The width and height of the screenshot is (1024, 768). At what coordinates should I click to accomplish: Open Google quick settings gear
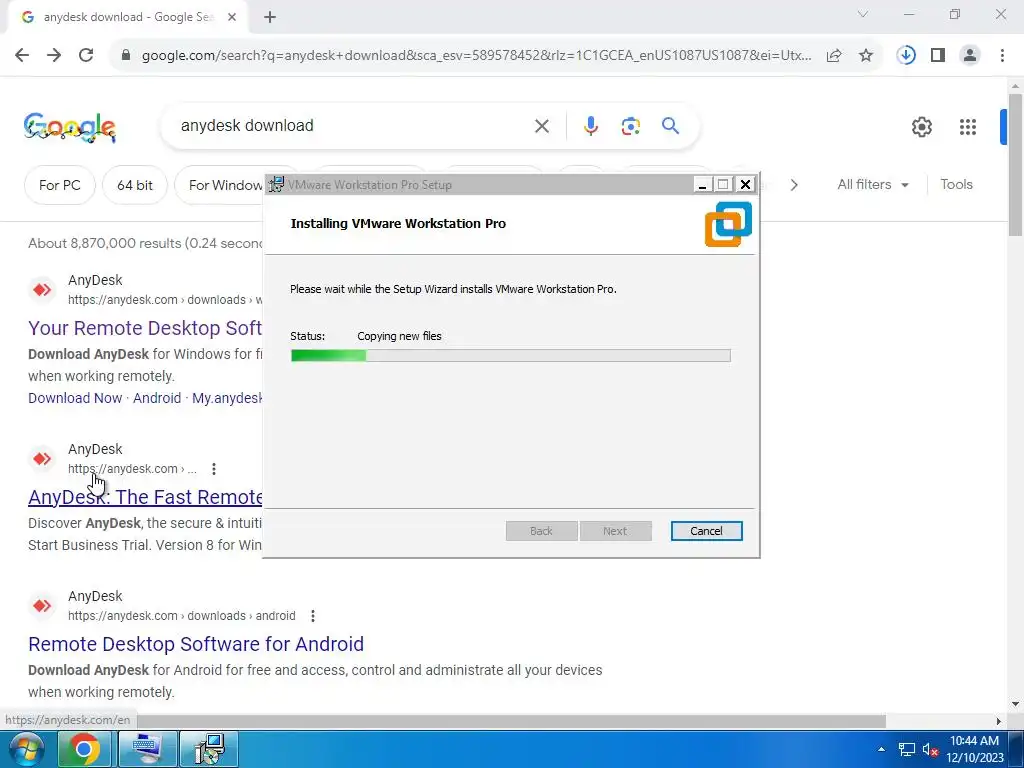(x=921, y=127)
